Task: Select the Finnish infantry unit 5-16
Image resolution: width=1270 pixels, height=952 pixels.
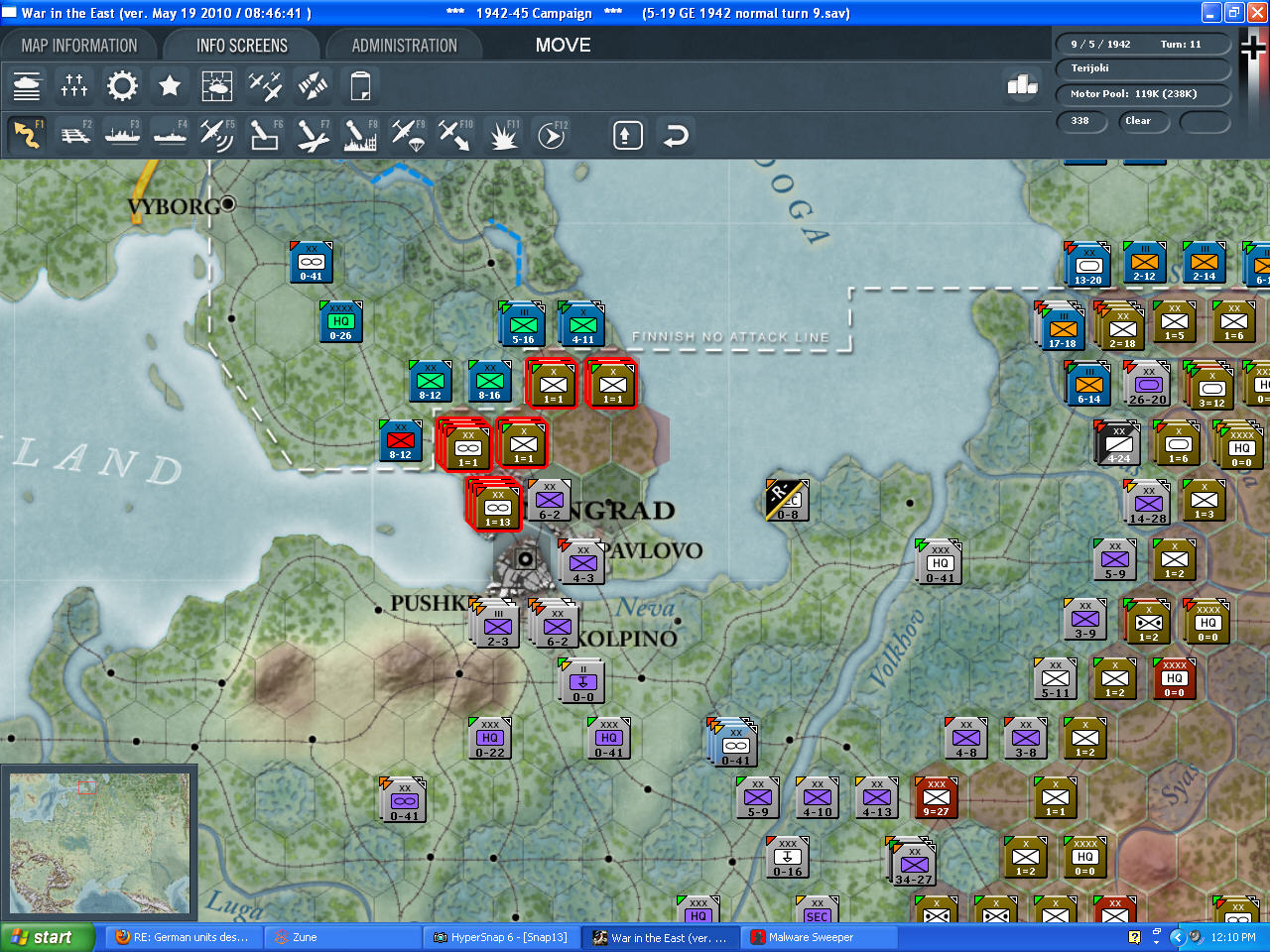Action: [x=522, y=324]
